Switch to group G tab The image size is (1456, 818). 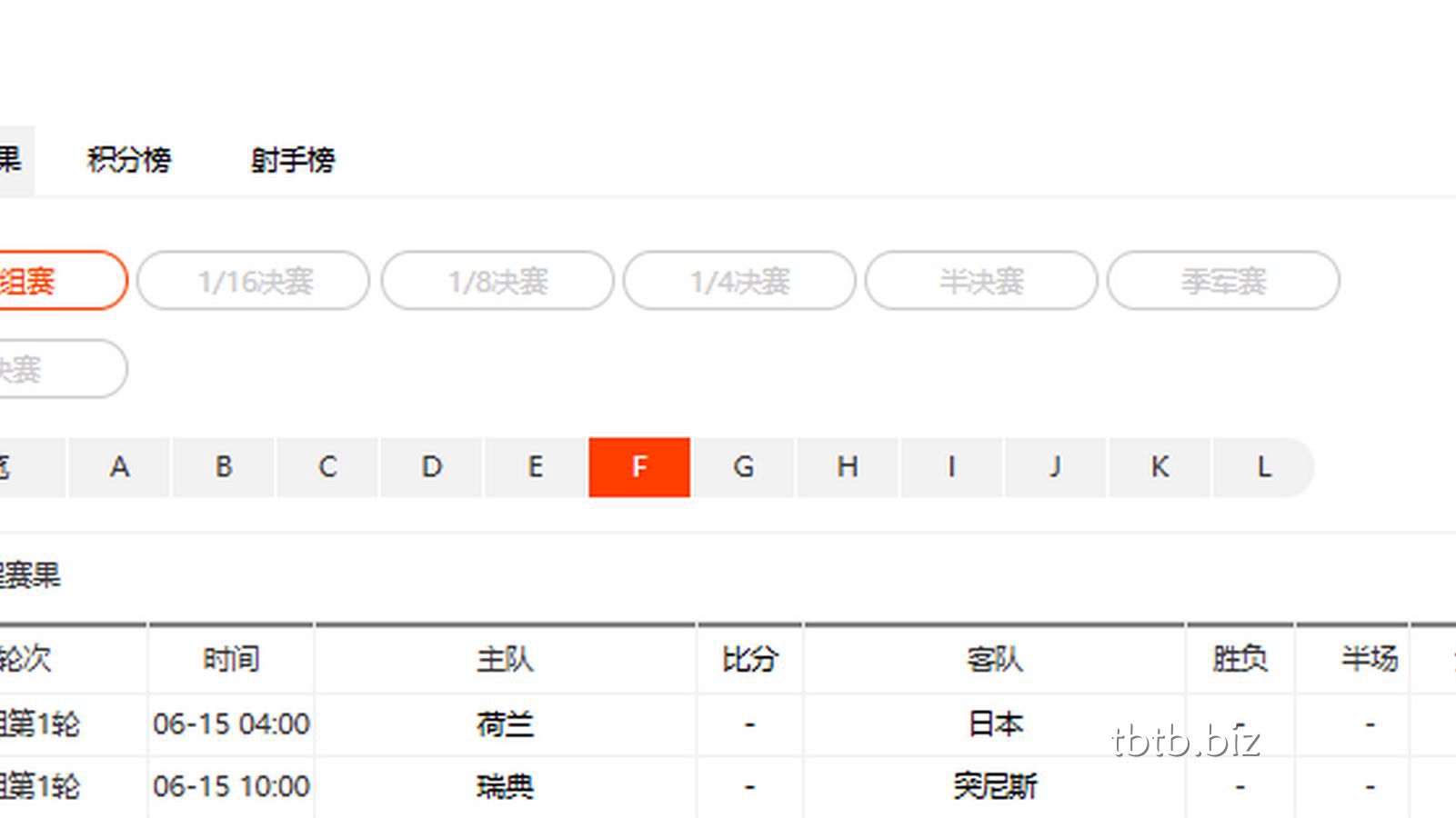pos(744,467)
